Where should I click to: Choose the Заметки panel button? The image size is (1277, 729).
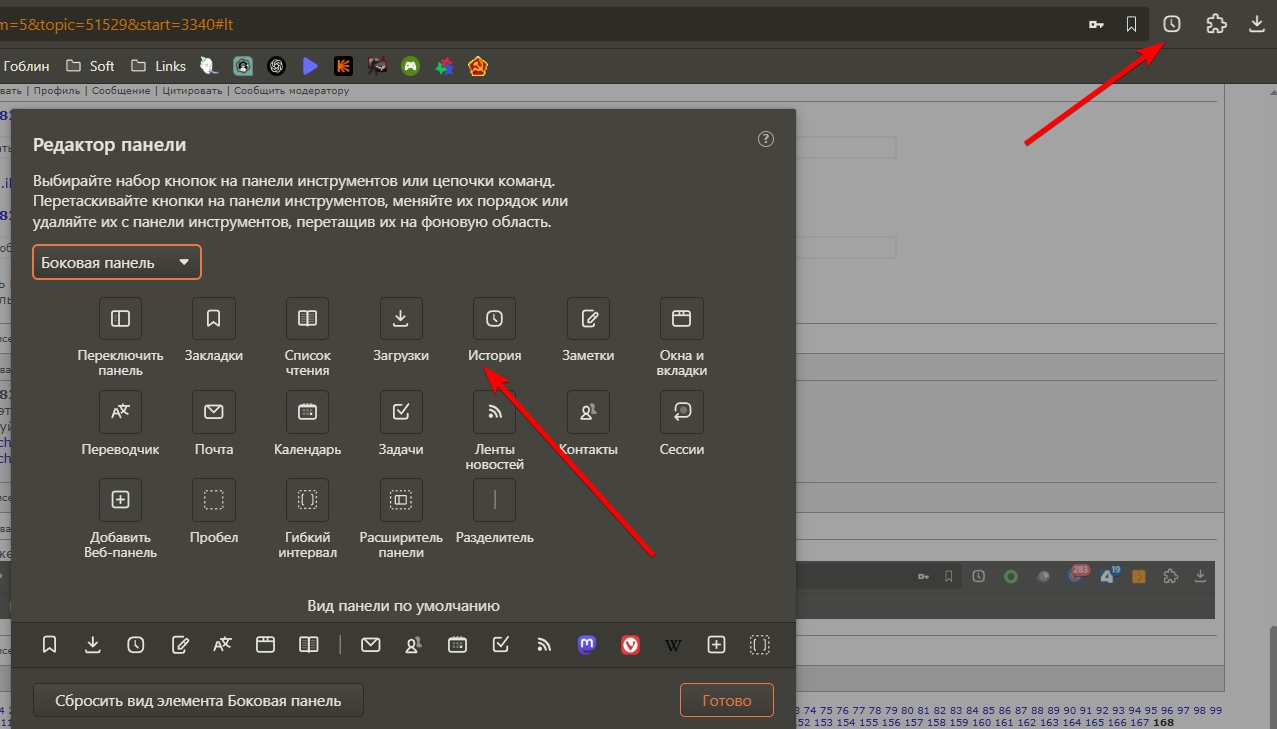(x=588, y=319)
